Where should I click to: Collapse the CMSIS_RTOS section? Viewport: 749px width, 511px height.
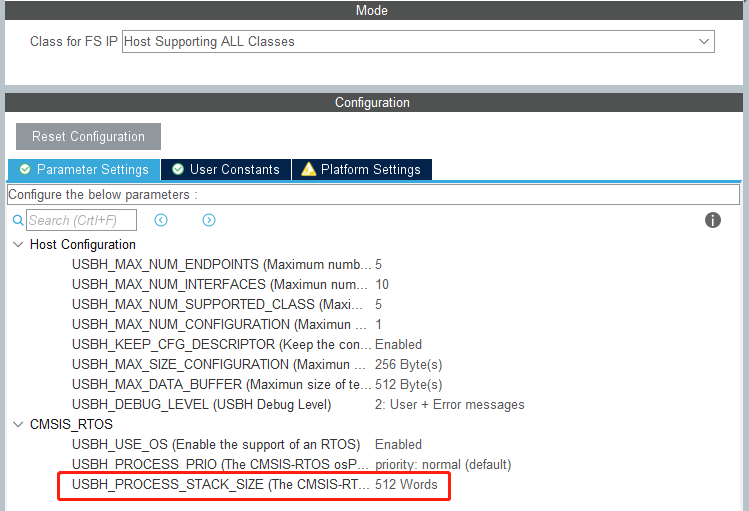[x=18, y=424]
